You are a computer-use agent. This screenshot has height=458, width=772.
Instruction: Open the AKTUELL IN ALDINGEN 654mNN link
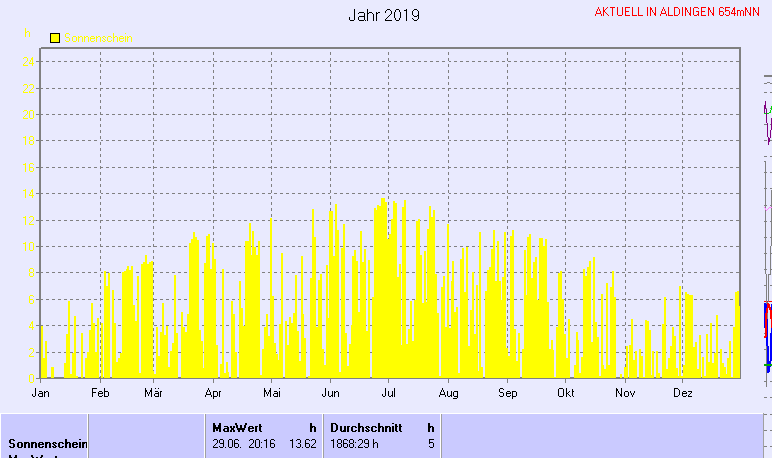click(677, 12)
